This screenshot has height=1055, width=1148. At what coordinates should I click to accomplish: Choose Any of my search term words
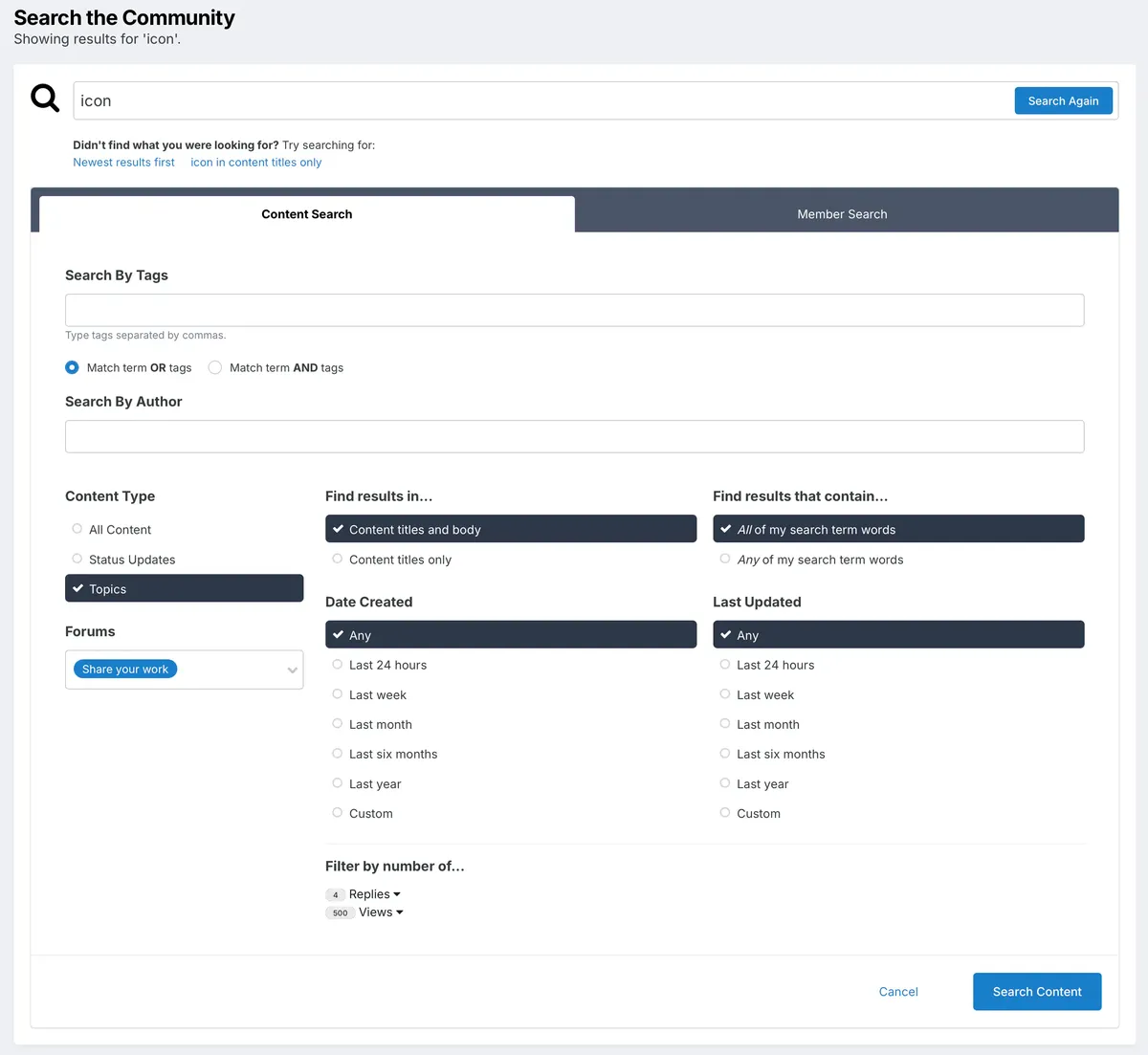coord(725,560)
